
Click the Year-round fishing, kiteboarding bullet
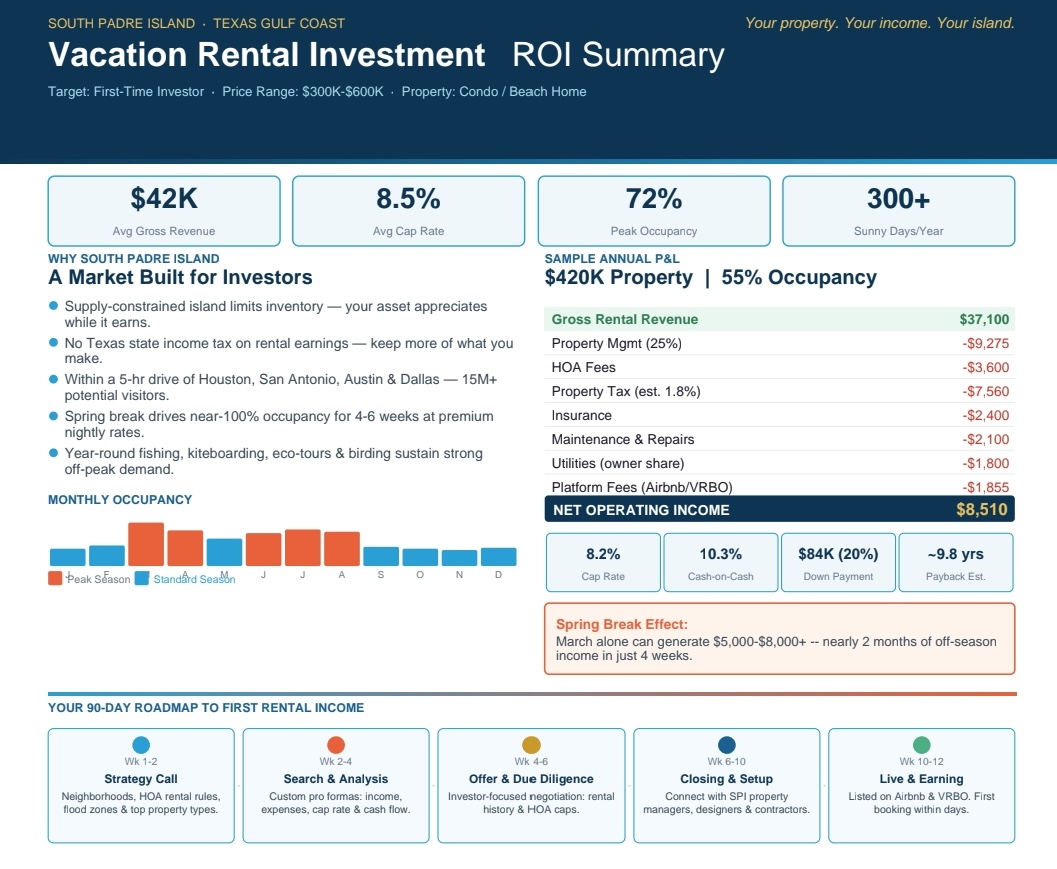pos(273,460)
